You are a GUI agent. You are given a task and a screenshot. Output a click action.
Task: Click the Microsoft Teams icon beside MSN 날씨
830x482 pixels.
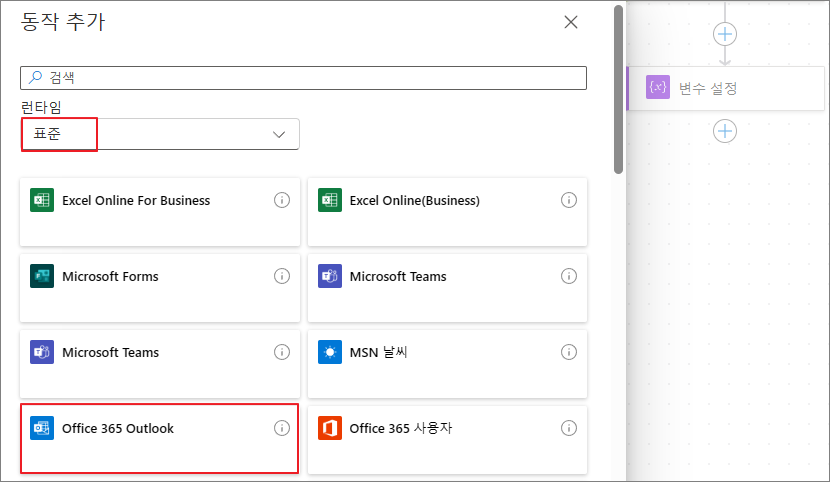pos(42,352)
